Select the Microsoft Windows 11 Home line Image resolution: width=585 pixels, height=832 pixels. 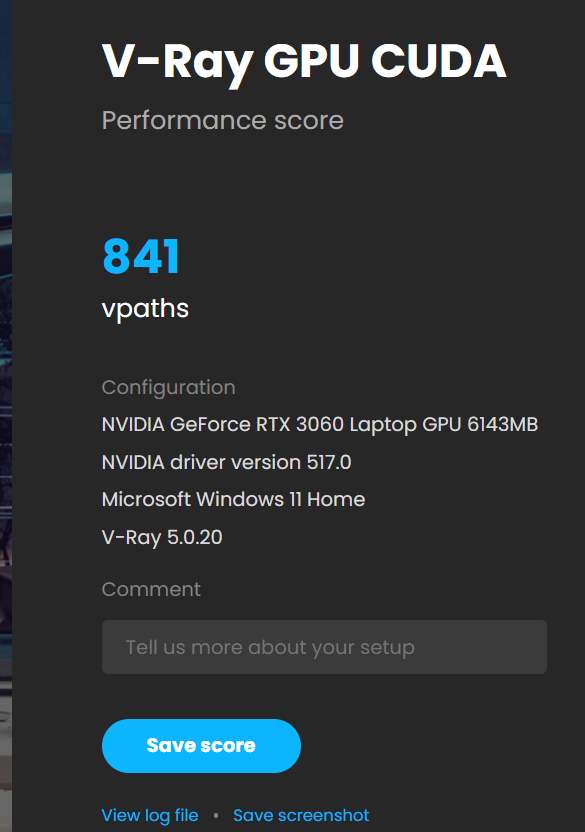[x=234, y=499]
